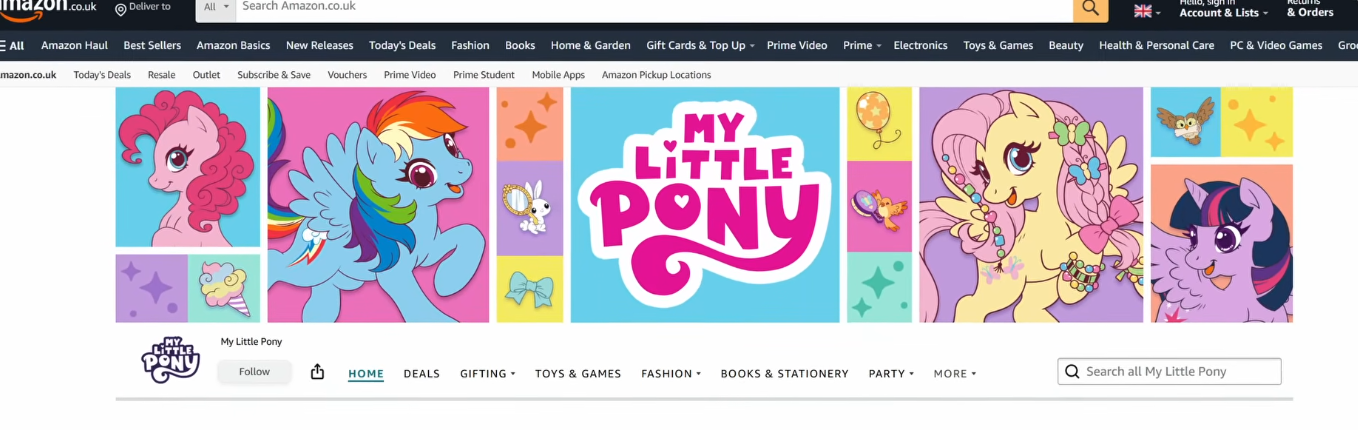Open the Account & Lists menu
Screen dimensions: 1358x430
1223,9
